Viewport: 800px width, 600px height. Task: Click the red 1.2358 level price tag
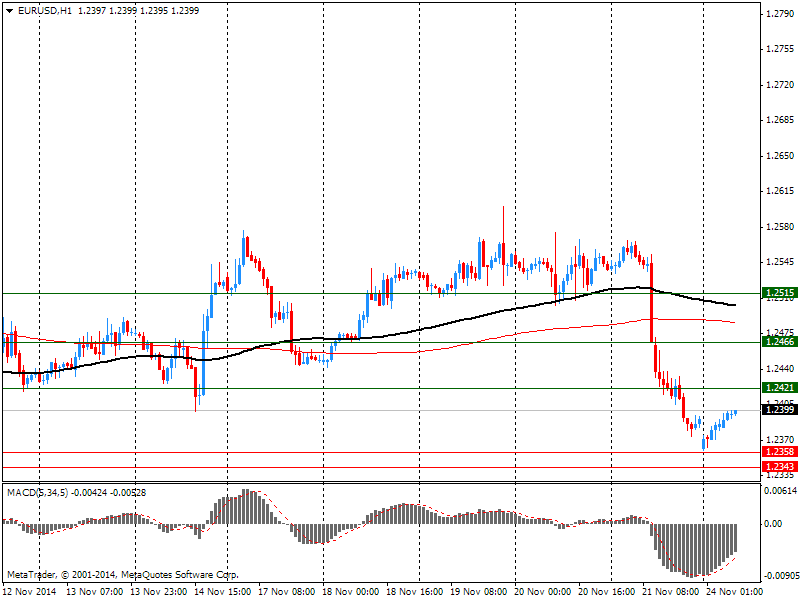tap(780, 452)
